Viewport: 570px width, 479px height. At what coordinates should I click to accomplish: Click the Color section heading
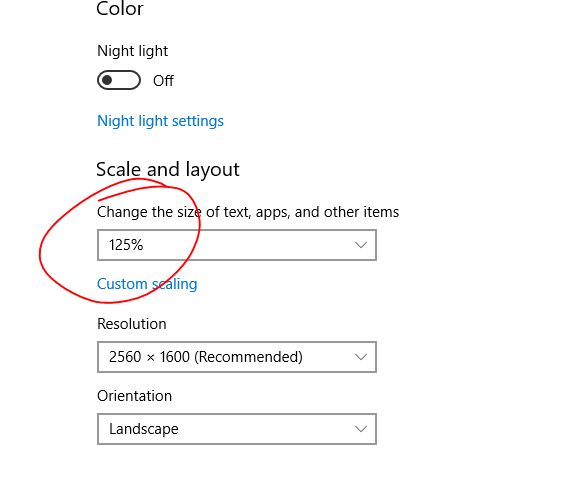120,8
